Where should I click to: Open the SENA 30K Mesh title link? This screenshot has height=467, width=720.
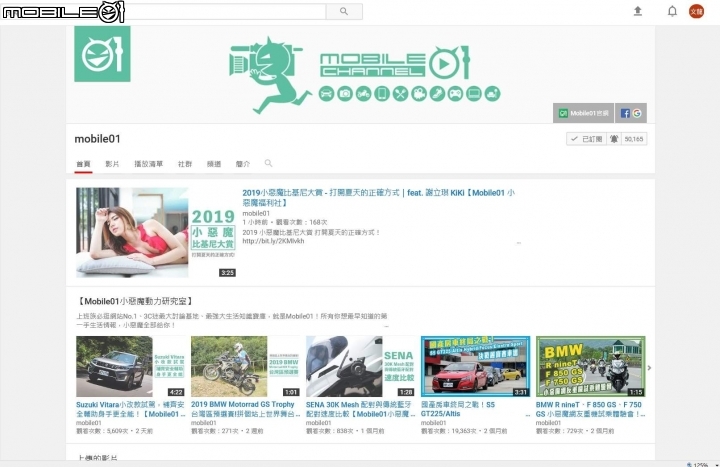[360, 409]
